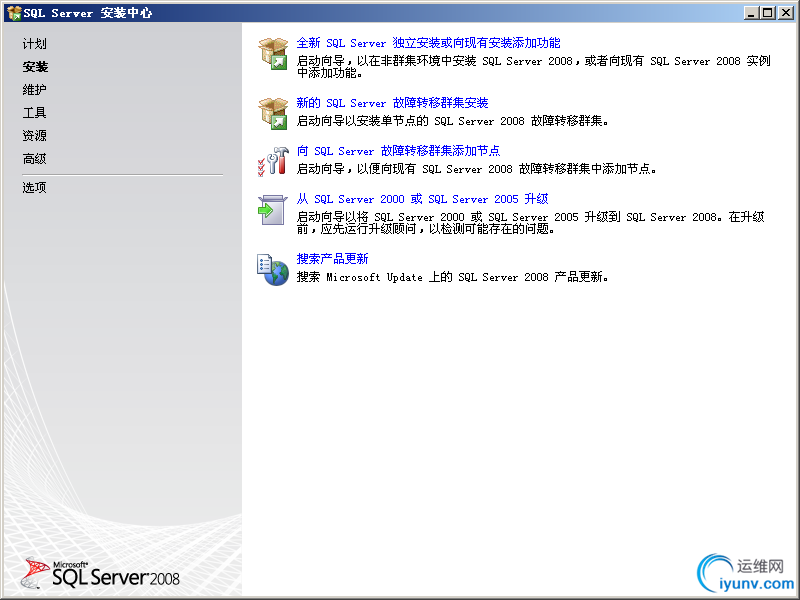800x600 pixels.
Task: Close the SQL Server 安装中心 window
Action: (x=786, y=13)
